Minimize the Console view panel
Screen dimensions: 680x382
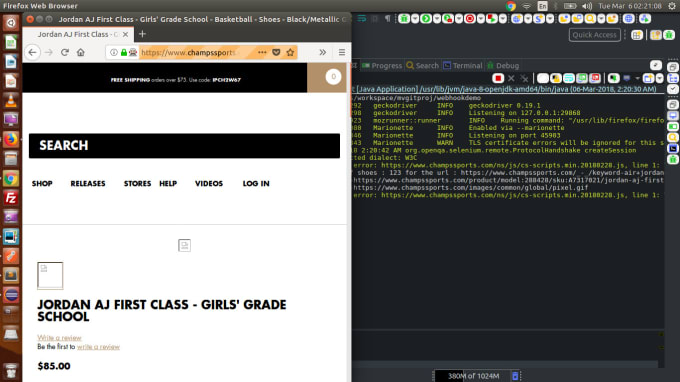pos(656,65)
